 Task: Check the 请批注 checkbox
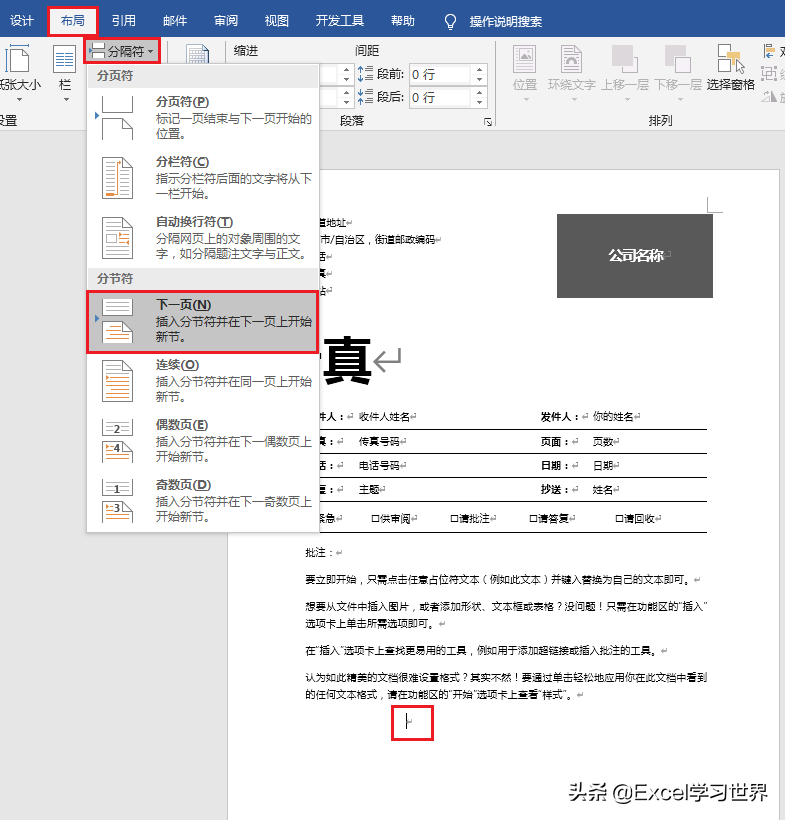454,518
